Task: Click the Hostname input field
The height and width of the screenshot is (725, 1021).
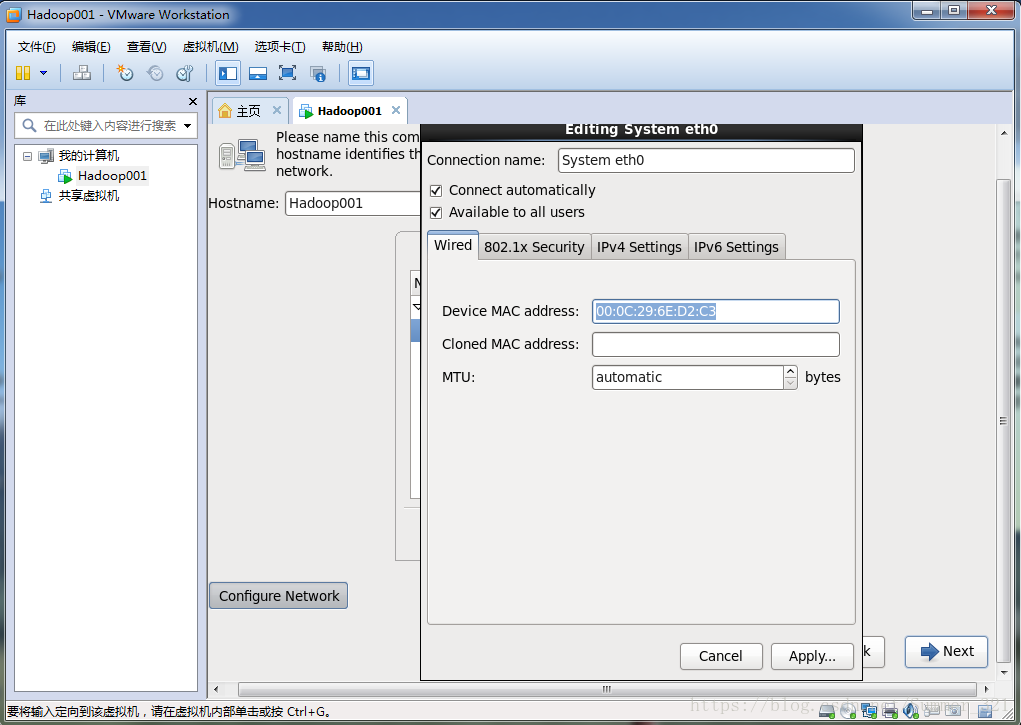Action: click(x=352, y=203)
